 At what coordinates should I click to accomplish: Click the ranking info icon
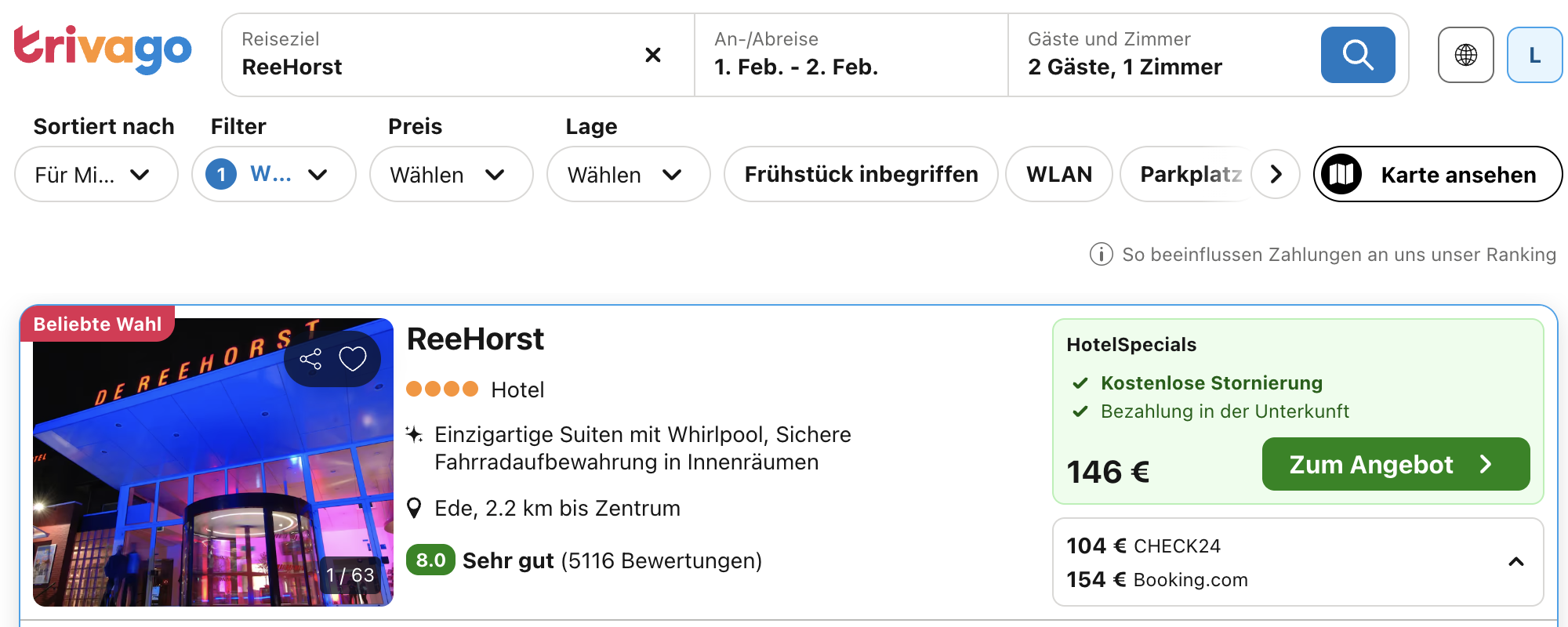click(1101, 255)
